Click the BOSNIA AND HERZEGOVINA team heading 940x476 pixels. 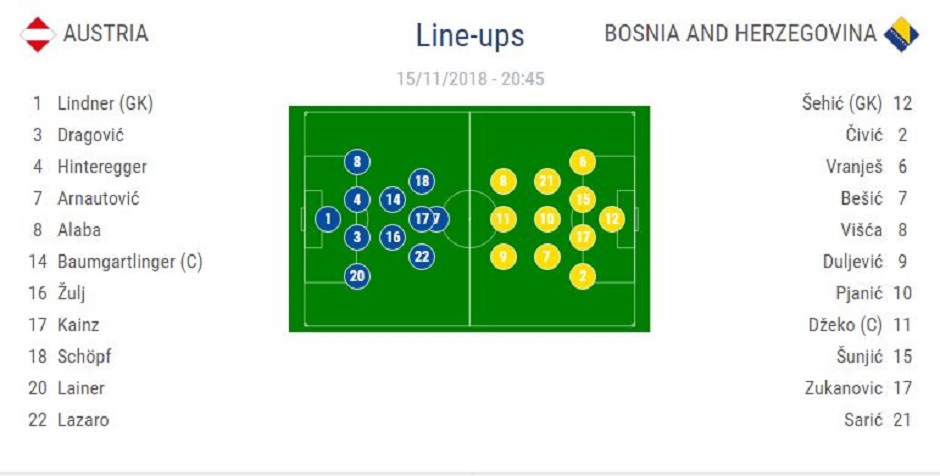point(740,33)
